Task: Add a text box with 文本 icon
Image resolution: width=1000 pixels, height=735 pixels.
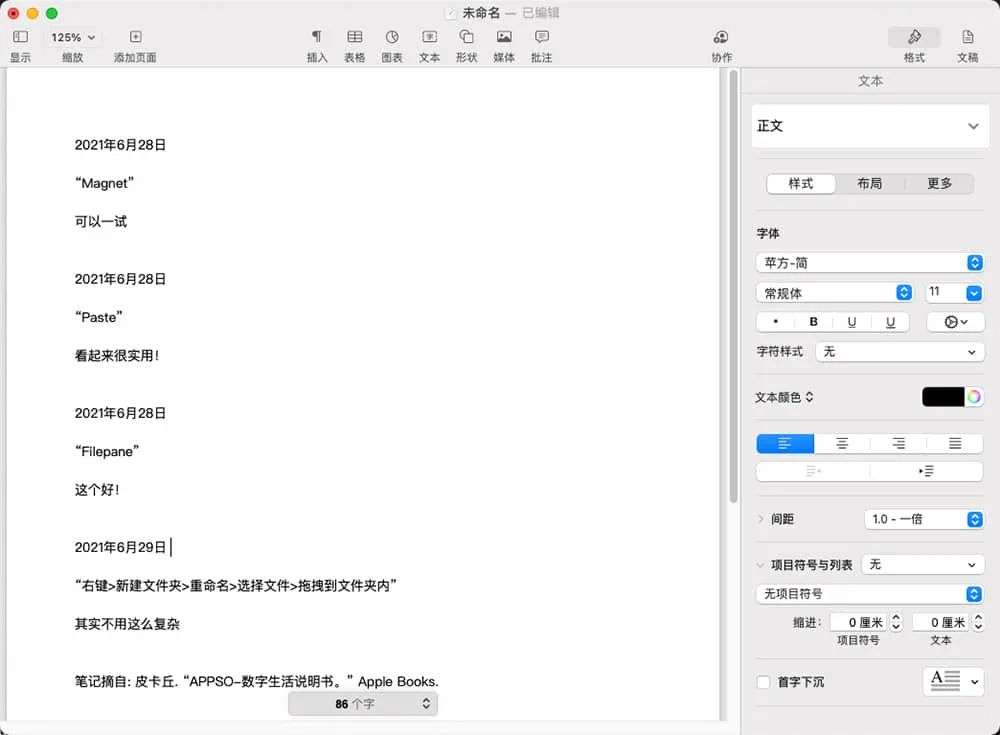Action: click(x=429, y=37)
